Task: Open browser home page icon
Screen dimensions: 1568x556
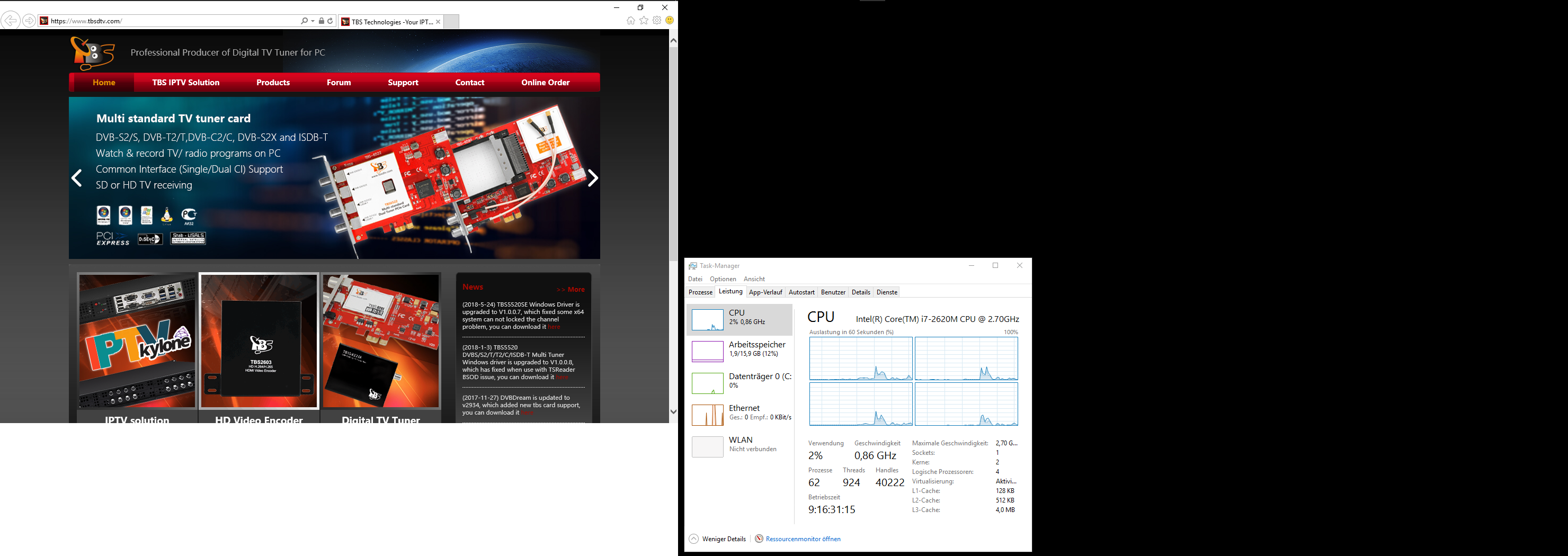Action: coord(630,21)
